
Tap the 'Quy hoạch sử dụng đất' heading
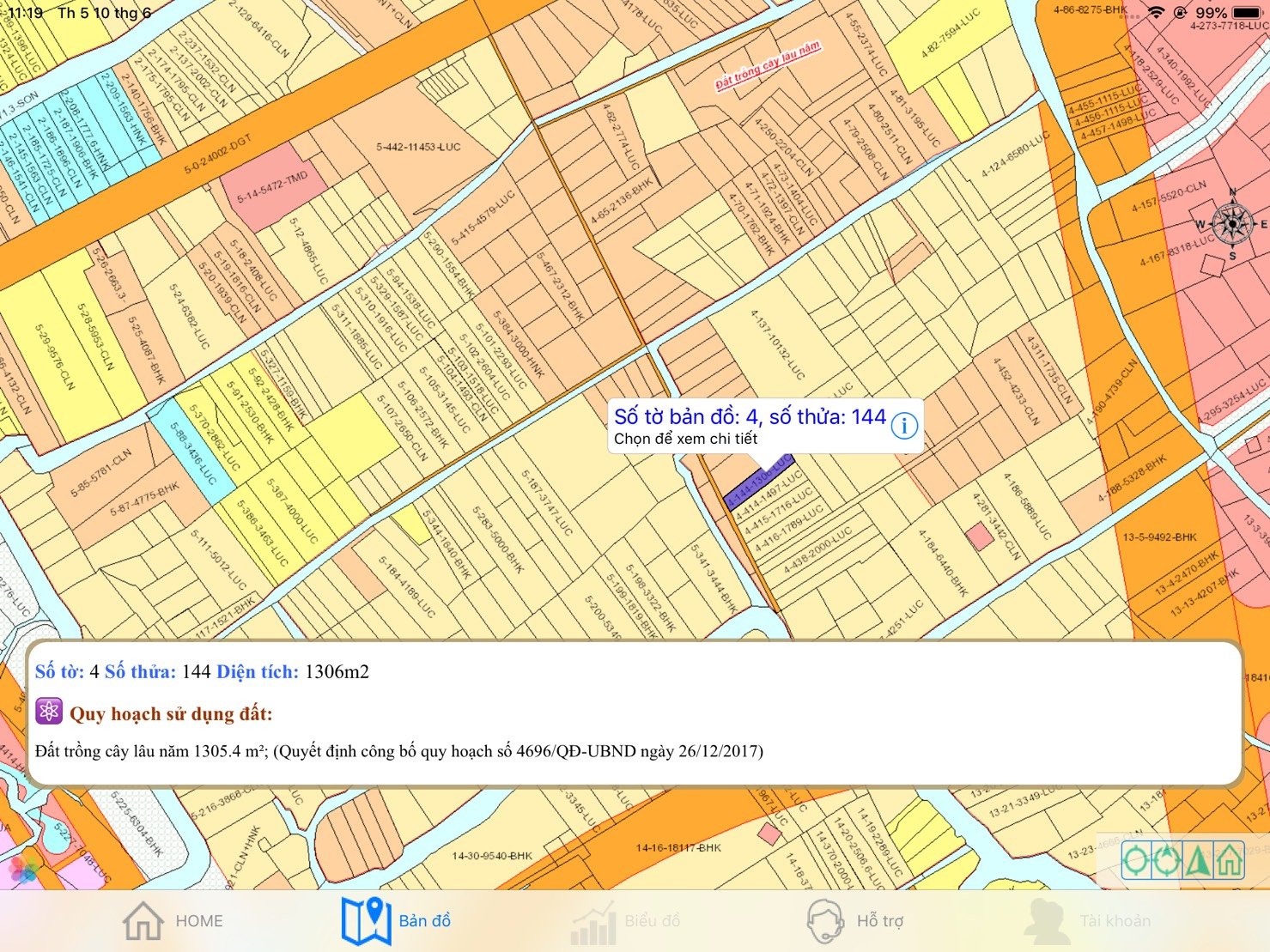171,714
